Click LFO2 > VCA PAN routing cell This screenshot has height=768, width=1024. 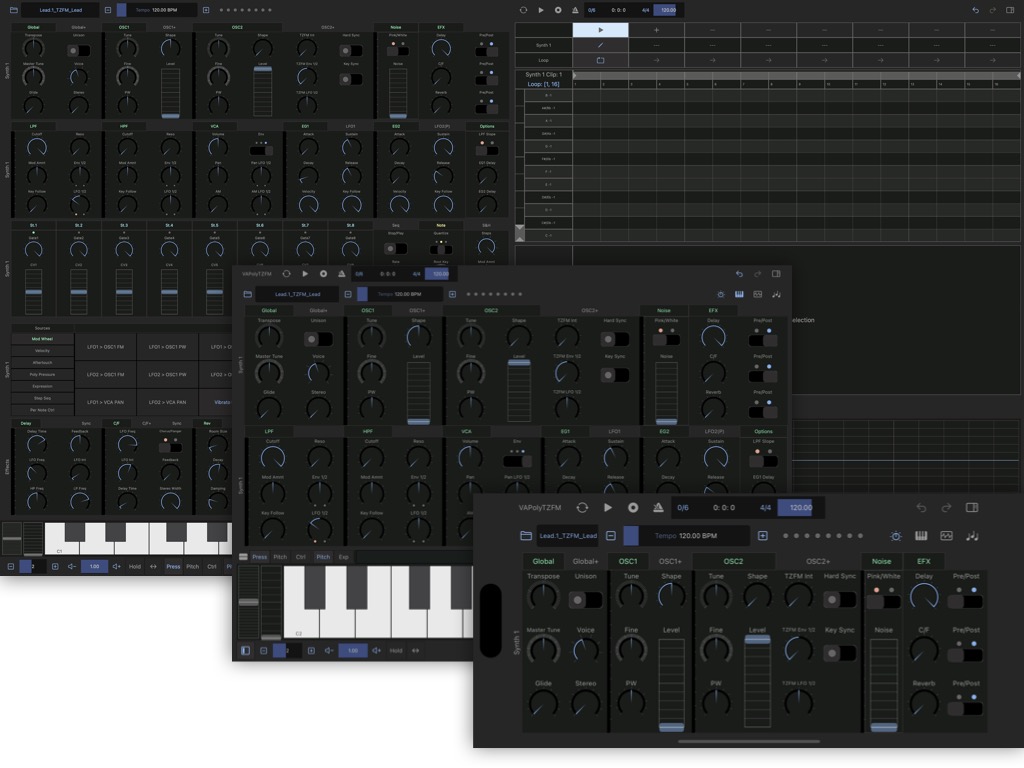[x=167, y=402]
